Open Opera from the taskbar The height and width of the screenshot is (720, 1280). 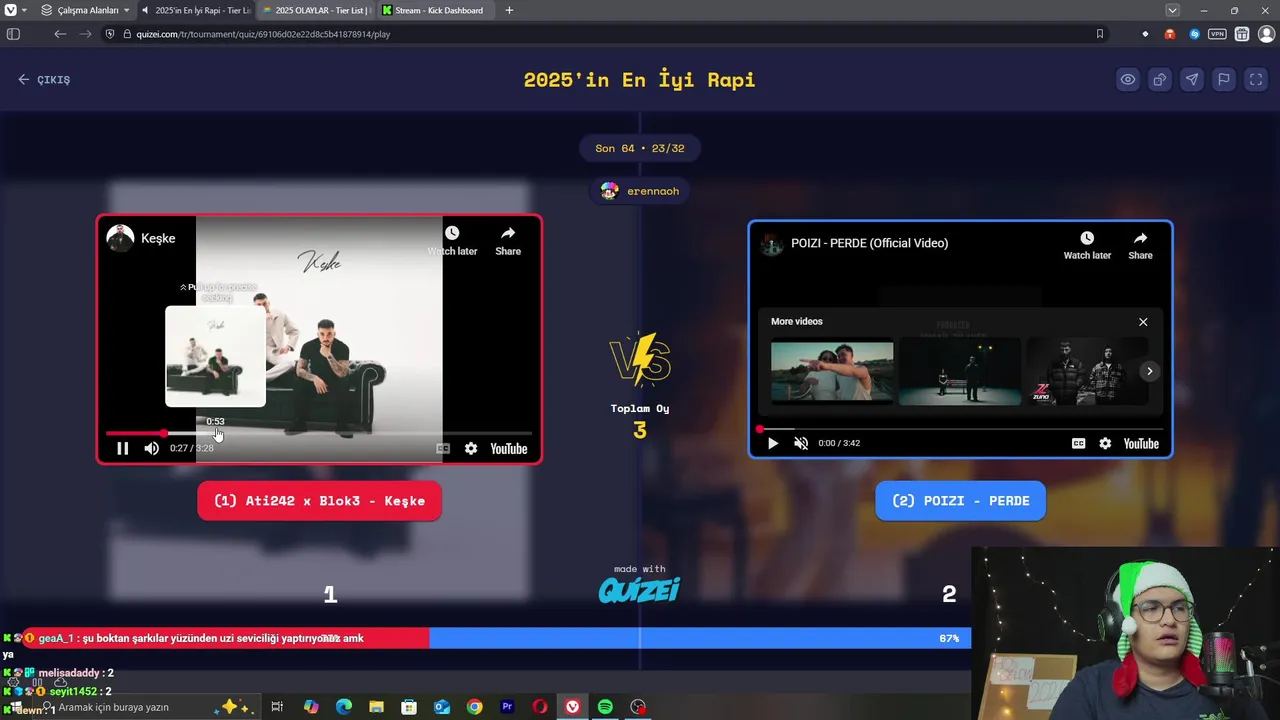(x=540, y=707)
